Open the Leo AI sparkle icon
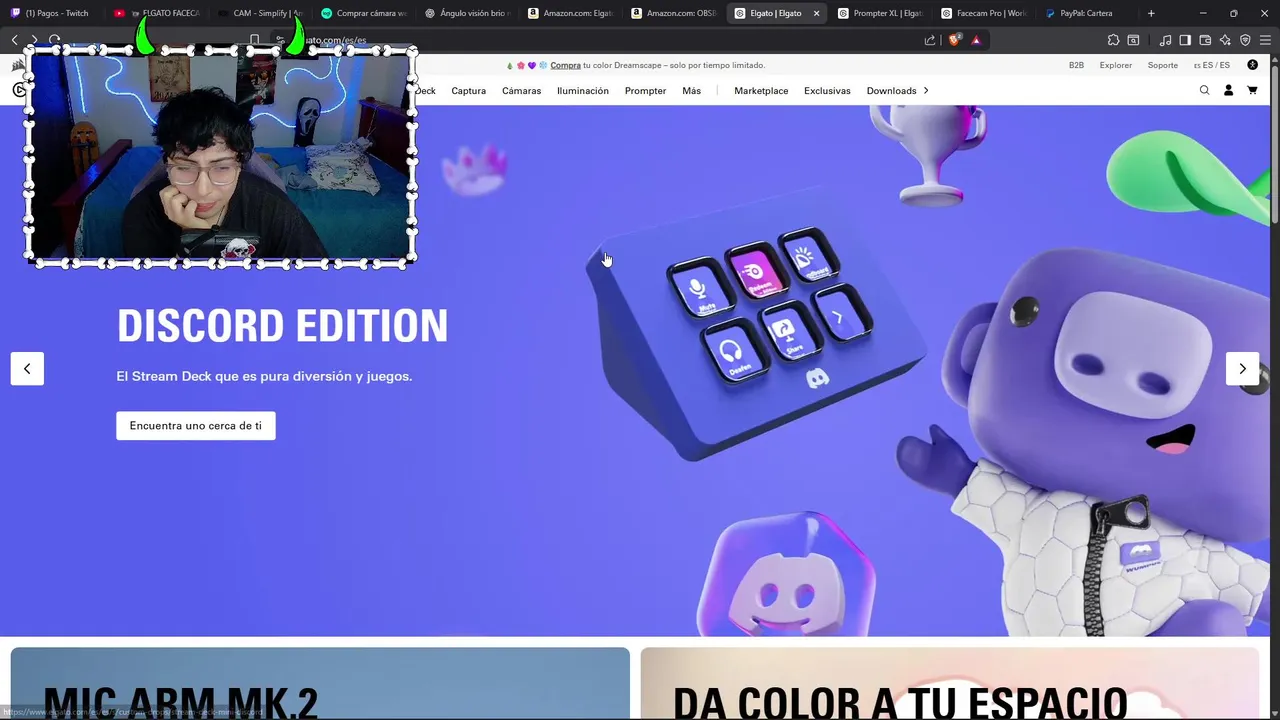This screenshot has height=720, width=1280. pos(1225,40)
